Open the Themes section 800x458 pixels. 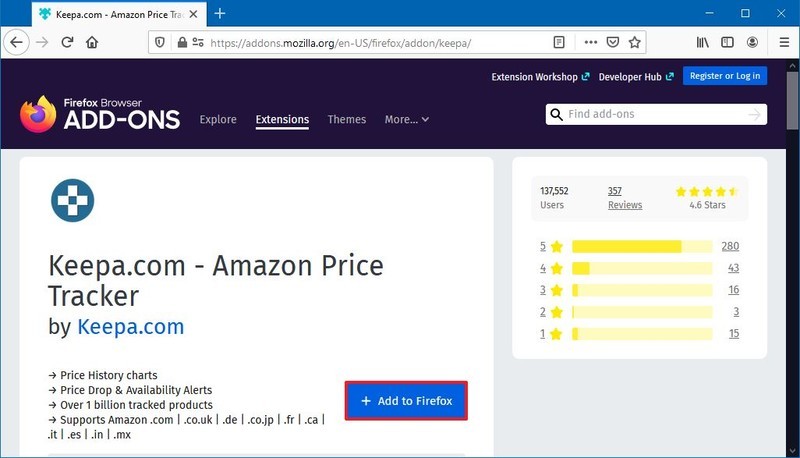(x=347, y=119)
